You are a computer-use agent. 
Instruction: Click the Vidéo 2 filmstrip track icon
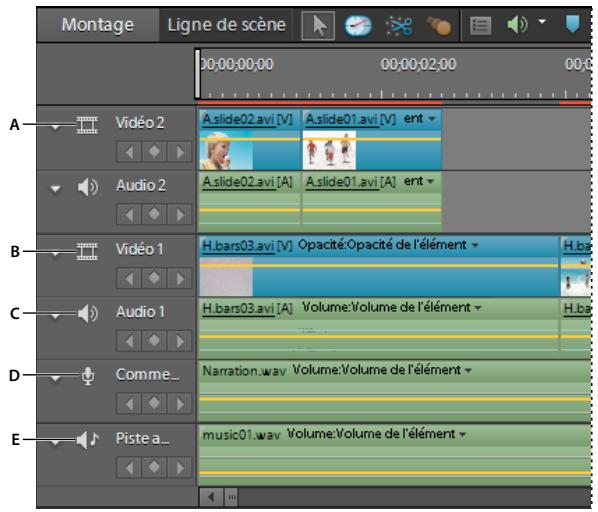click(x=87, y=125)
